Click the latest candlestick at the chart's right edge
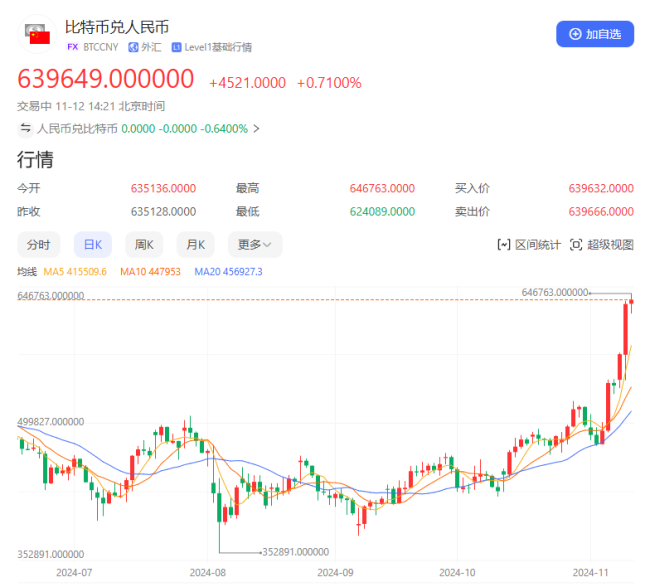The height and width of the screenshot is (587, 650). [631, 303]
